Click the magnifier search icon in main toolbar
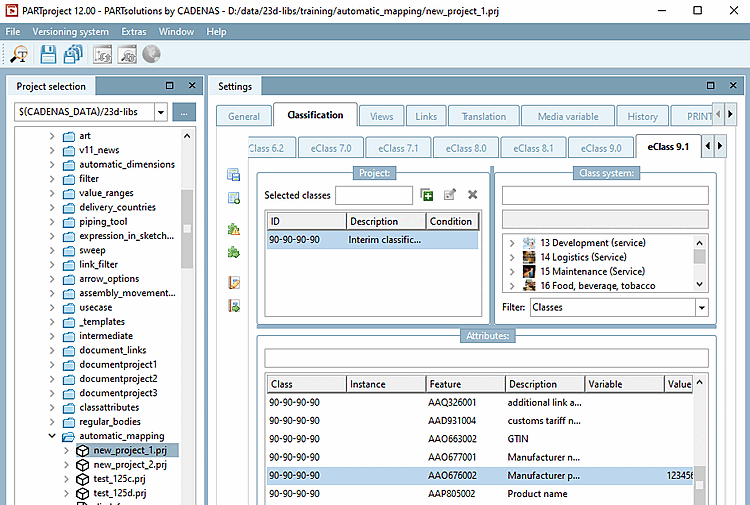The width and height of the screenshot is (750, 505). 18,55
